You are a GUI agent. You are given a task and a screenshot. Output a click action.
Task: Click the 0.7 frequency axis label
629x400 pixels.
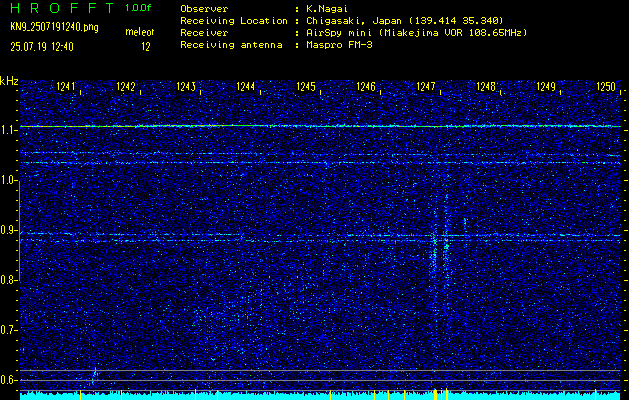[7, 330]
